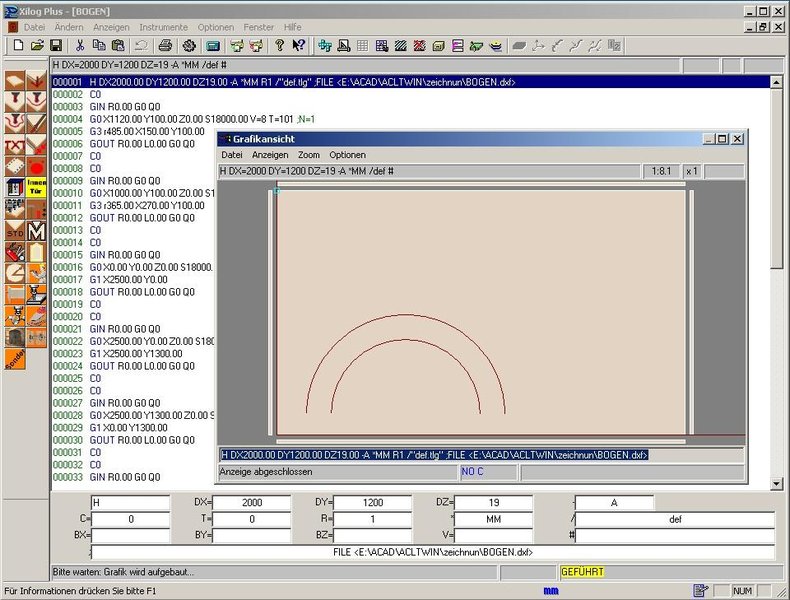This screenshot has height=600, width=790.
Task: Open Zoom menu in Grafikansicht window
Action: tap(308, 155)
